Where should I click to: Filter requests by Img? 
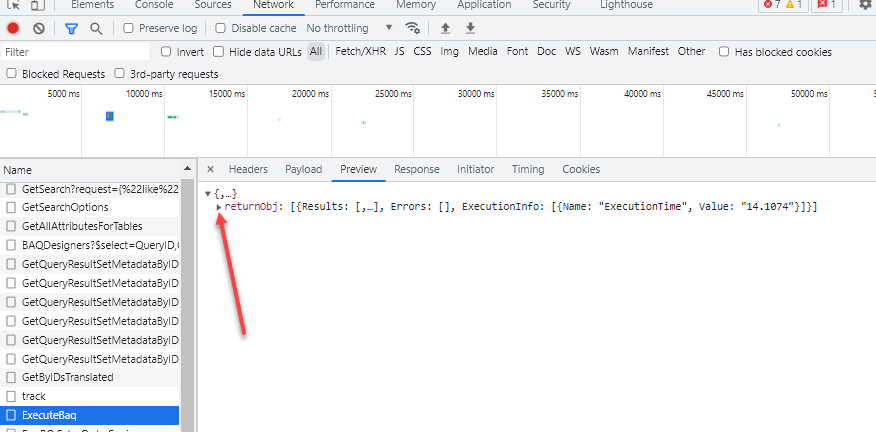pyautogui.click(x=449, y=51)
